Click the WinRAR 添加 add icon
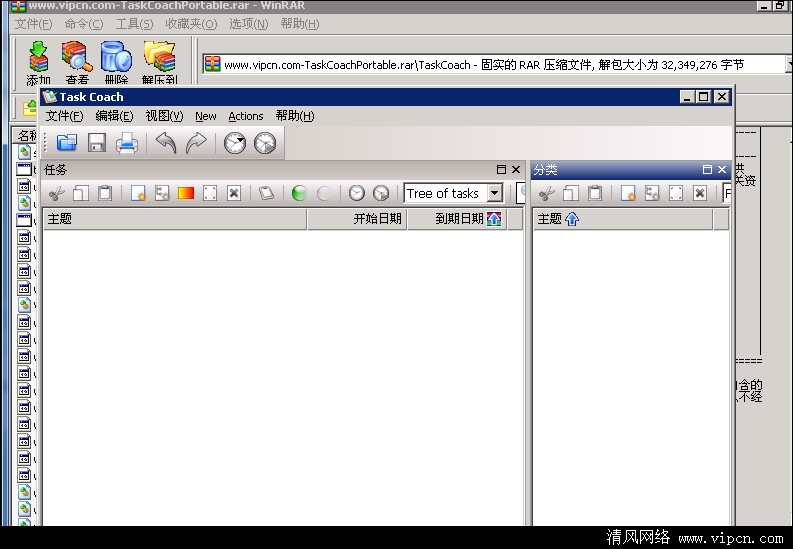 [x=38, y=62]
